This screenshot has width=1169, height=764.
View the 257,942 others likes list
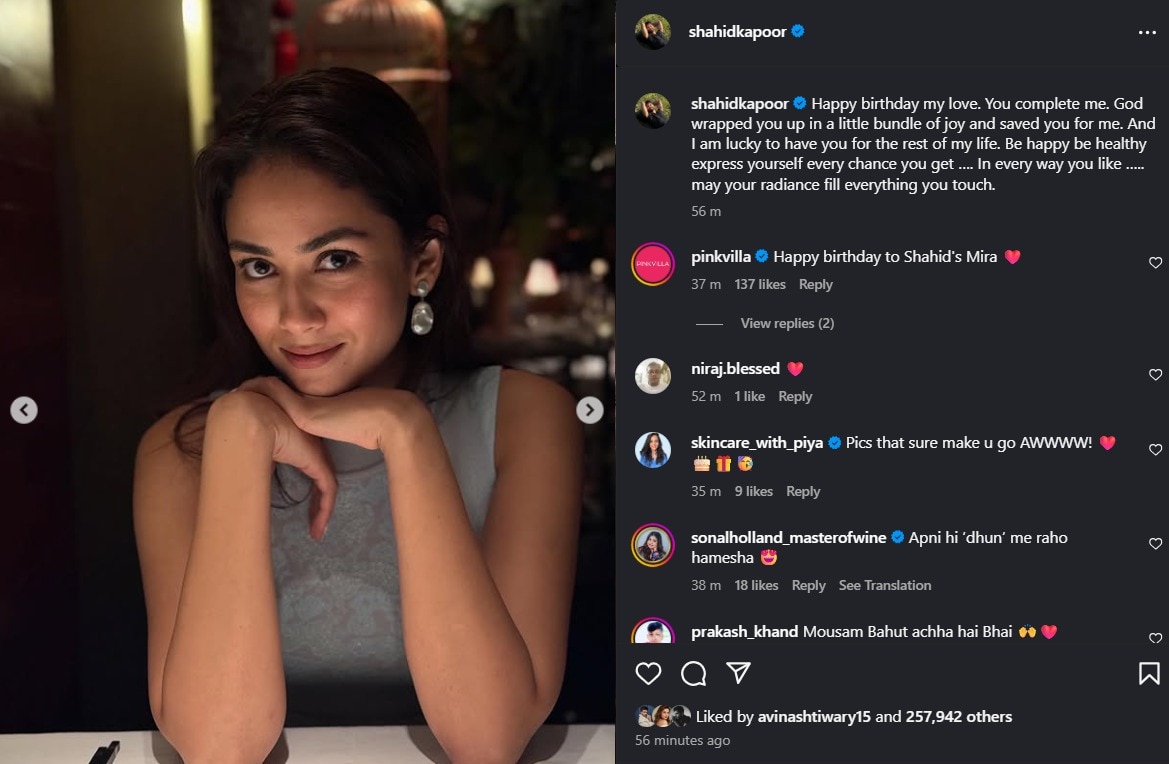coord(958,716)
